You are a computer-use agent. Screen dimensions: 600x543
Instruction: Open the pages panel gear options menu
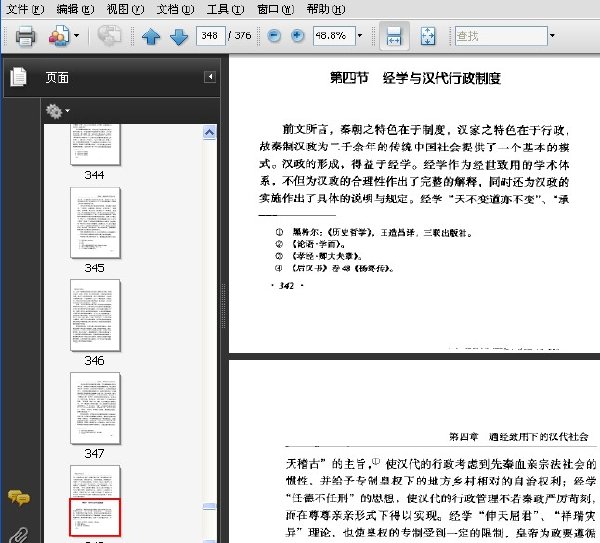coord(57,111)
